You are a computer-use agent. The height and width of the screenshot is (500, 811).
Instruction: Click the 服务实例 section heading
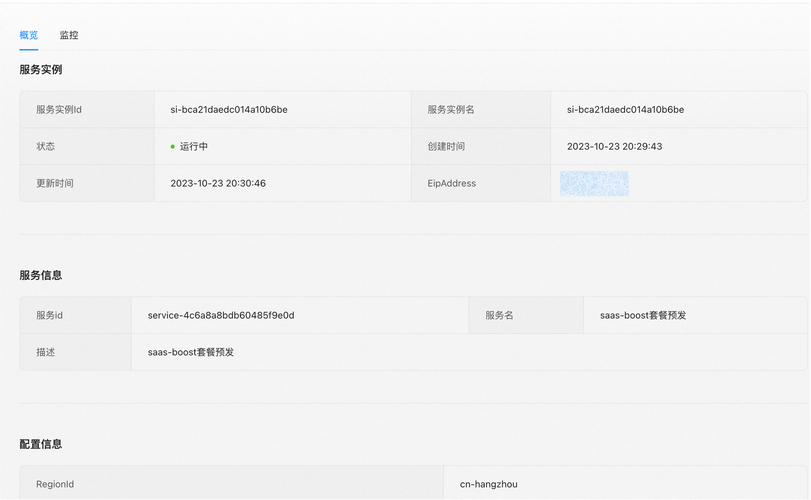[41, 69]
